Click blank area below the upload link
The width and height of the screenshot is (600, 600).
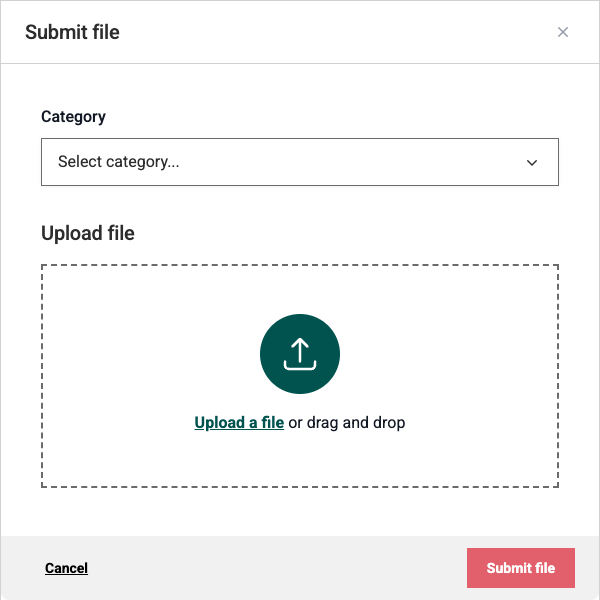pos(300,457)
